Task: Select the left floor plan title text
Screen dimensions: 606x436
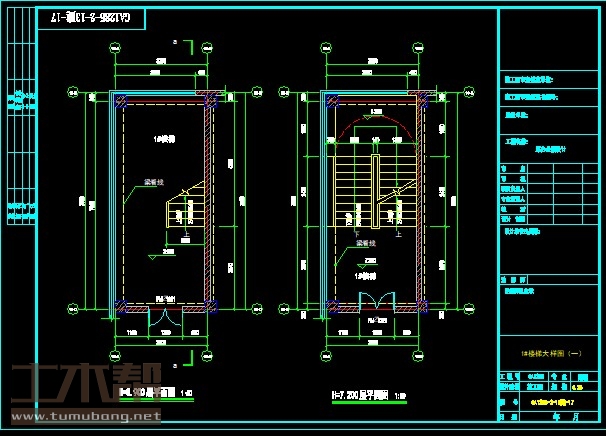Action: 150,393
